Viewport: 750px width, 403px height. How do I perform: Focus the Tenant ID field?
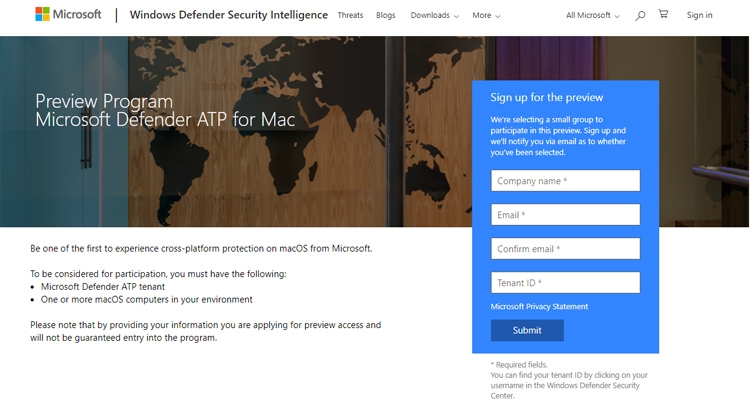click(565, 283)
